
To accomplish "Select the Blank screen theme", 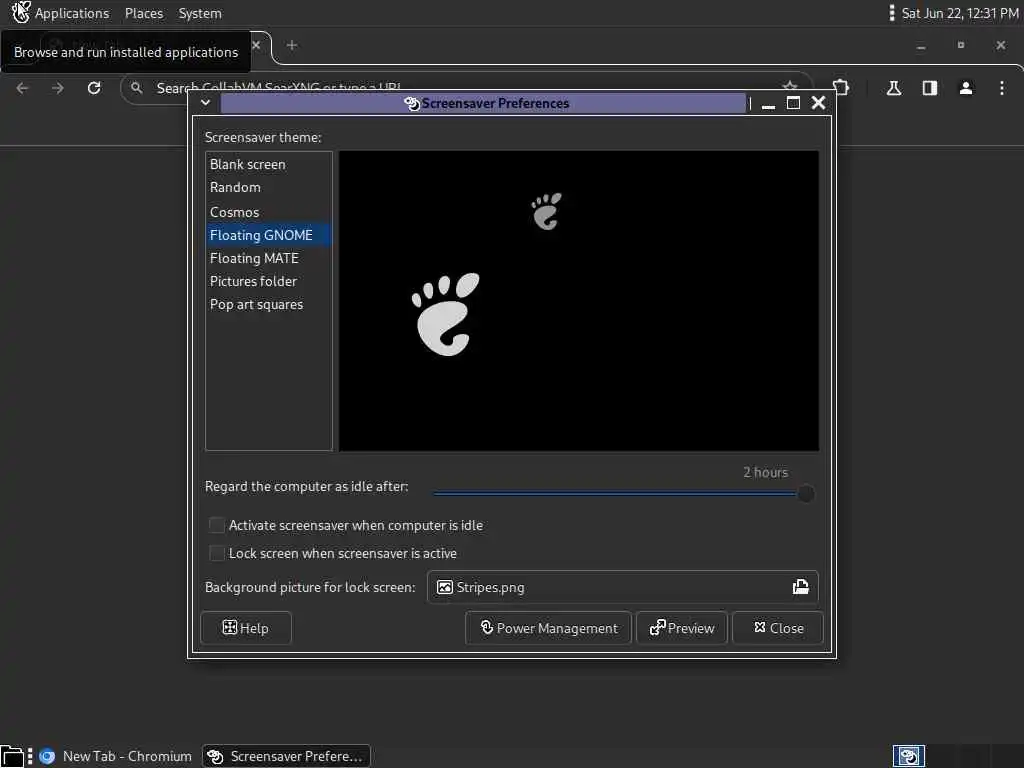I will tap(268, 165).
